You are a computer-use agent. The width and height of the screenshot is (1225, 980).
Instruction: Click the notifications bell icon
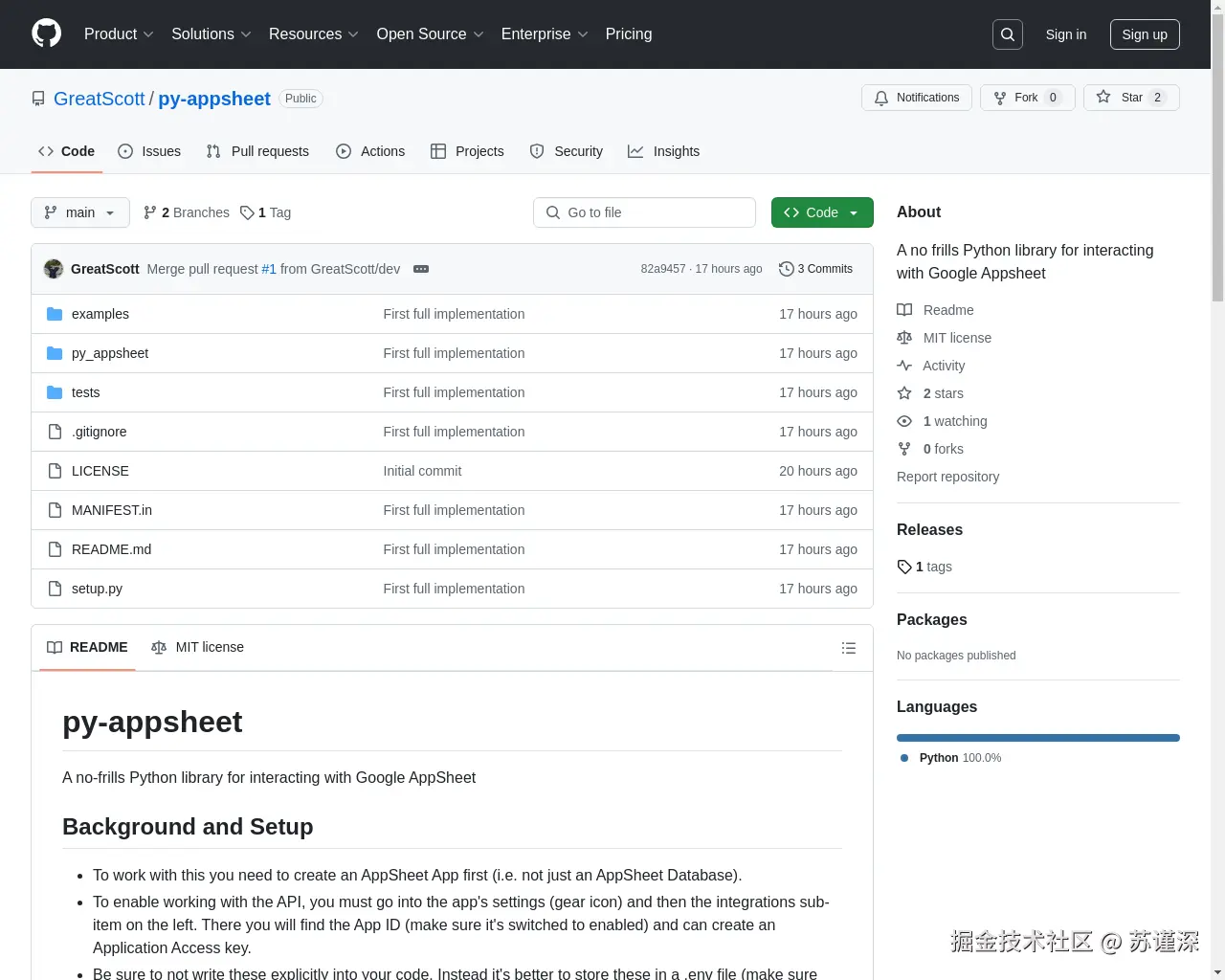(881, 98)
